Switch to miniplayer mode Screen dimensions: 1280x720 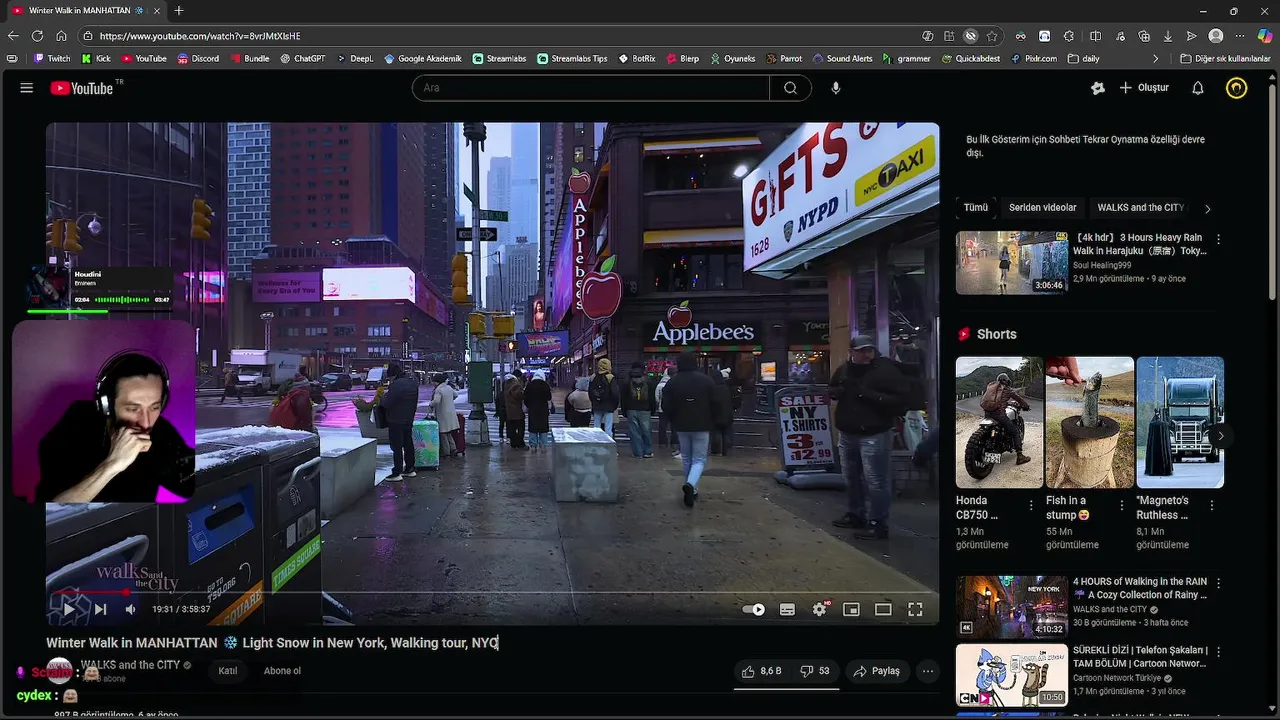(851, 609)
